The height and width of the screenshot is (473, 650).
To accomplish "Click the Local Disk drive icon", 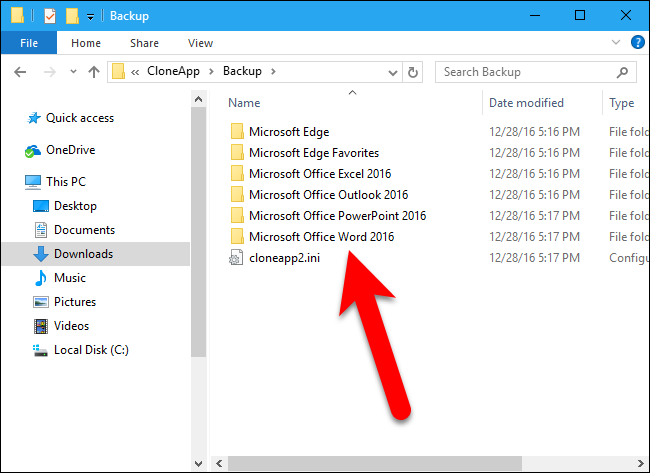I will pos(40,351).
